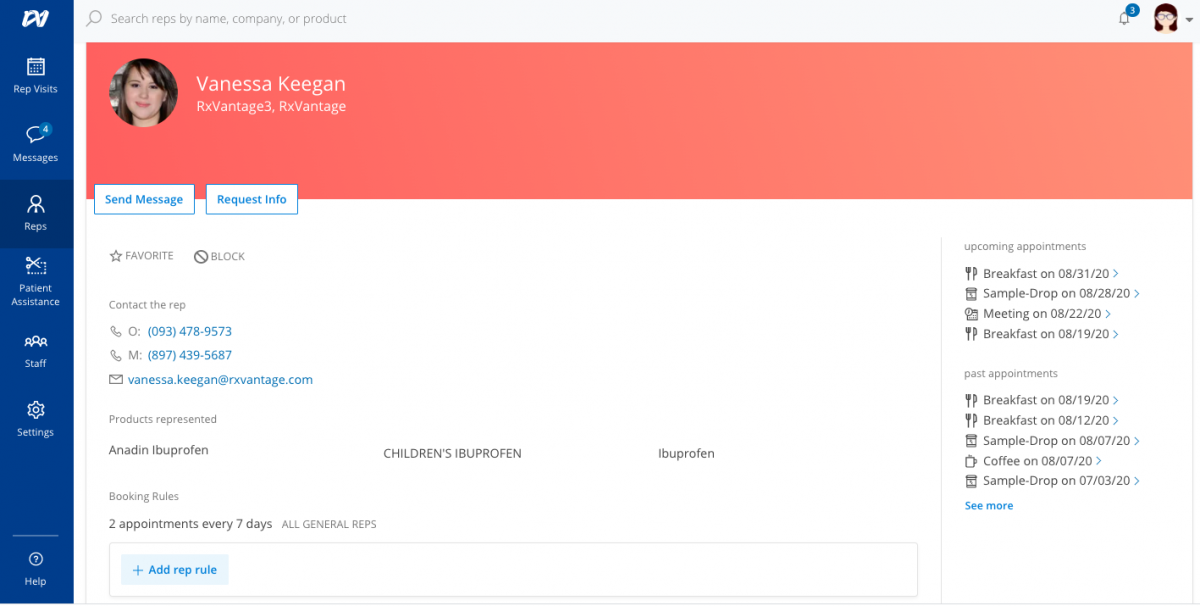
Task: Open Rep Visits calendar in sidebar
Action: click(36, 76)
